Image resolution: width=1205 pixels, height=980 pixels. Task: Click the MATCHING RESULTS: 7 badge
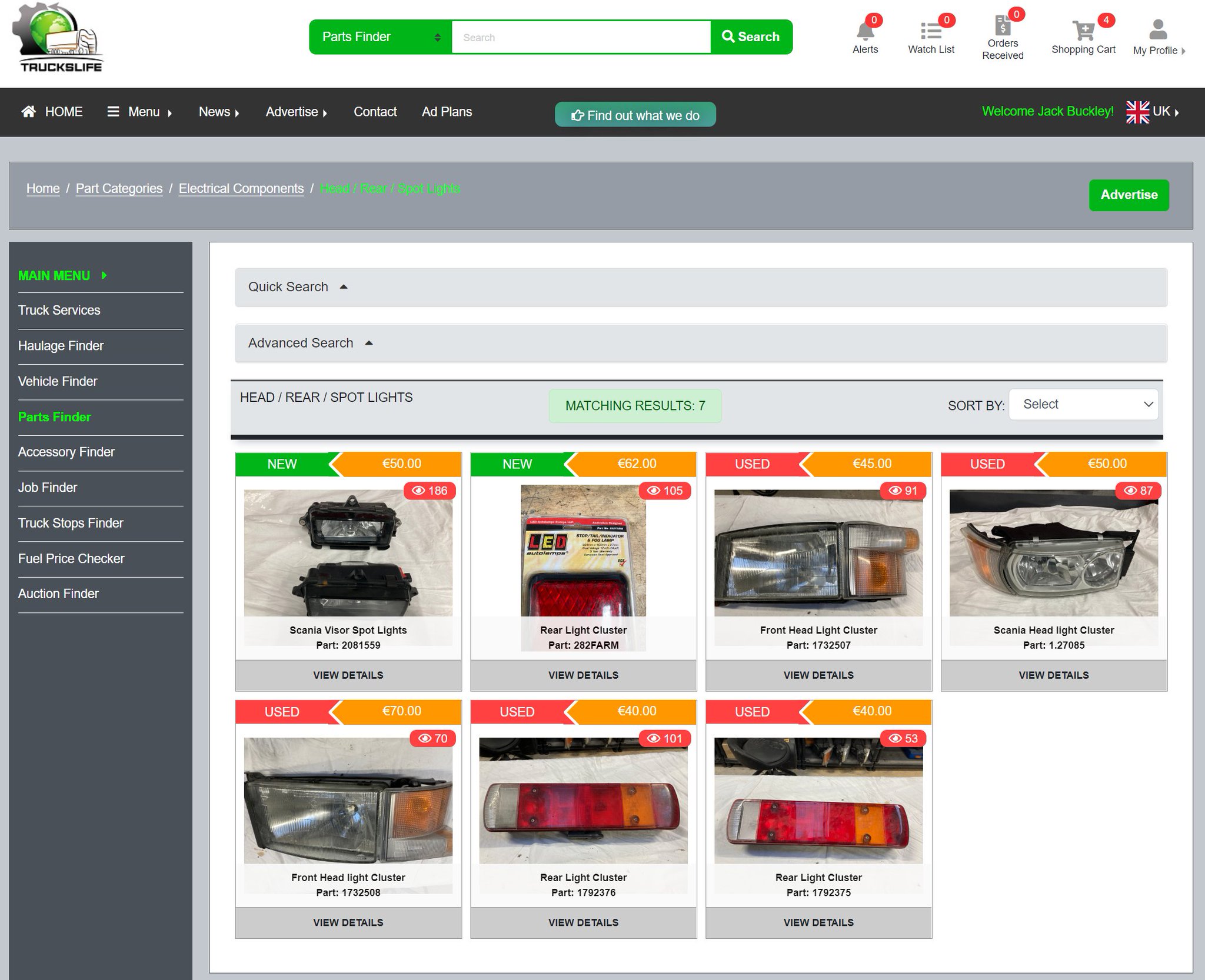click(635, 406)
